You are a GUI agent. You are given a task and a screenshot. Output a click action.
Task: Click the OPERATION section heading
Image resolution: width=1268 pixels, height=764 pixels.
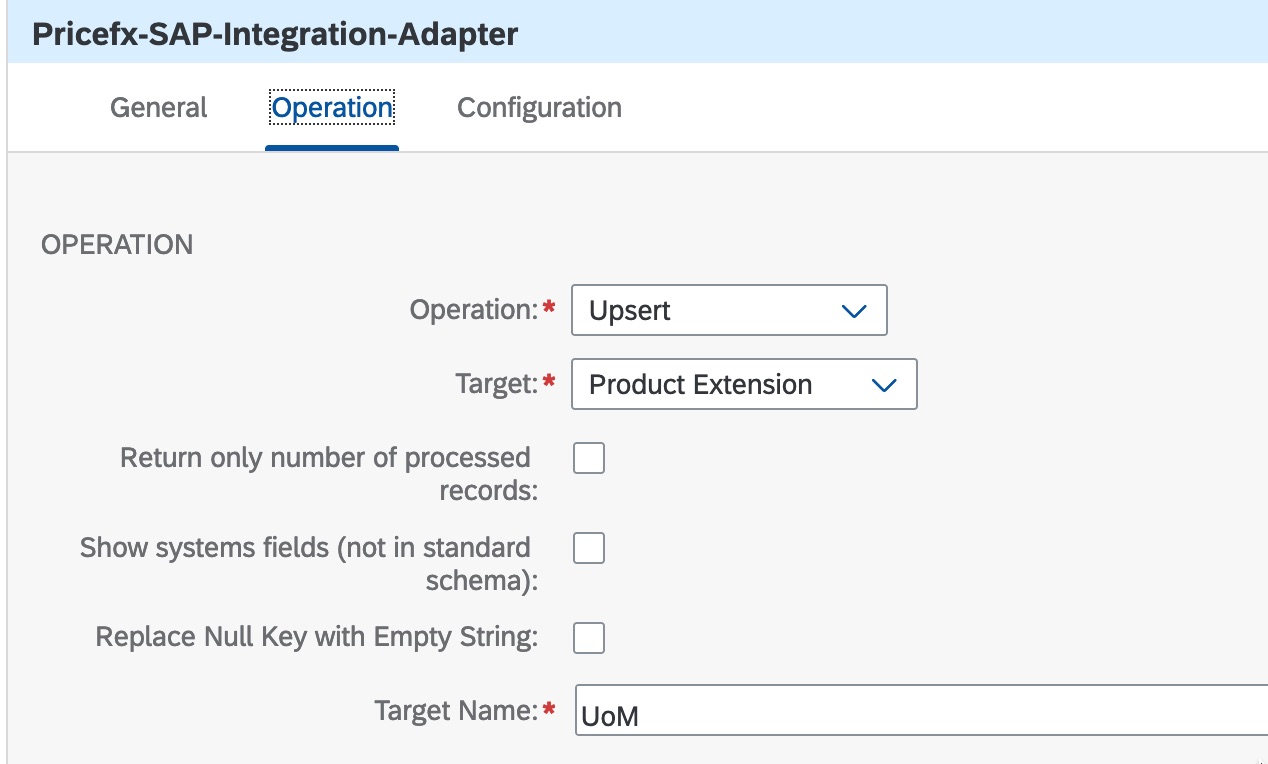click(x=117, y=245)
